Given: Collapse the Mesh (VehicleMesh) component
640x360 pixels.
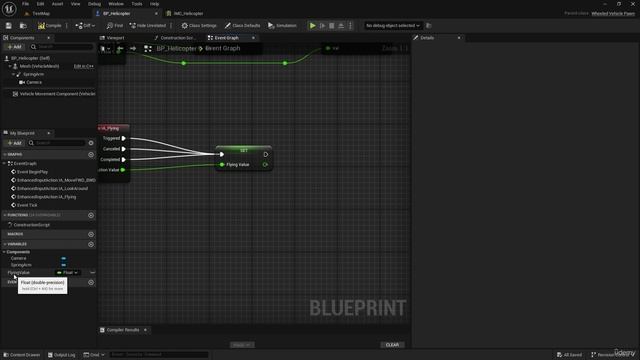Looking at the screenshot, I should pyautogui.click(x=10, y=66).
